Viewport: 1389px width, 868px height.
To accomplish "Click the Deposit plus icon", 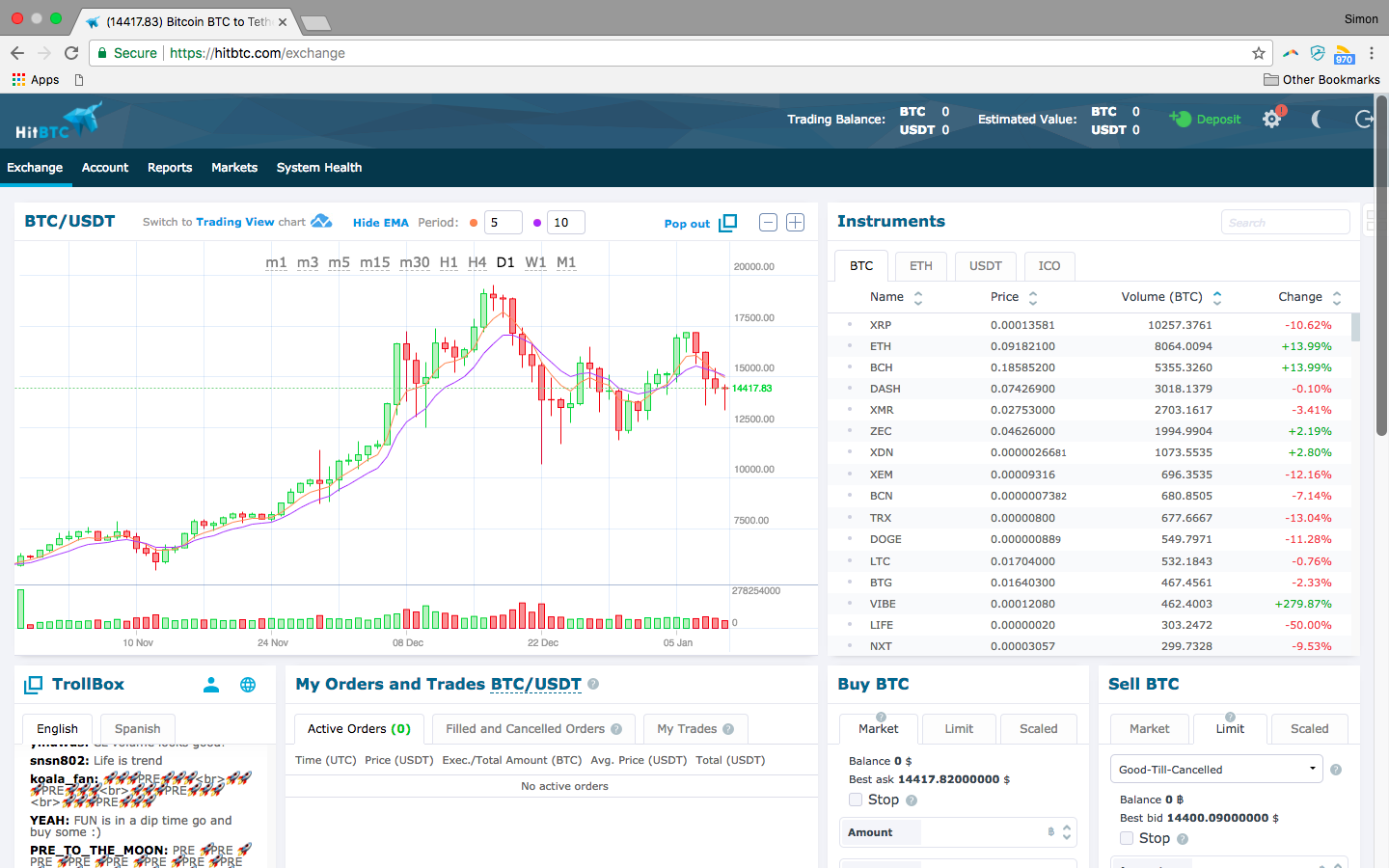I will tap(1180, 119).
